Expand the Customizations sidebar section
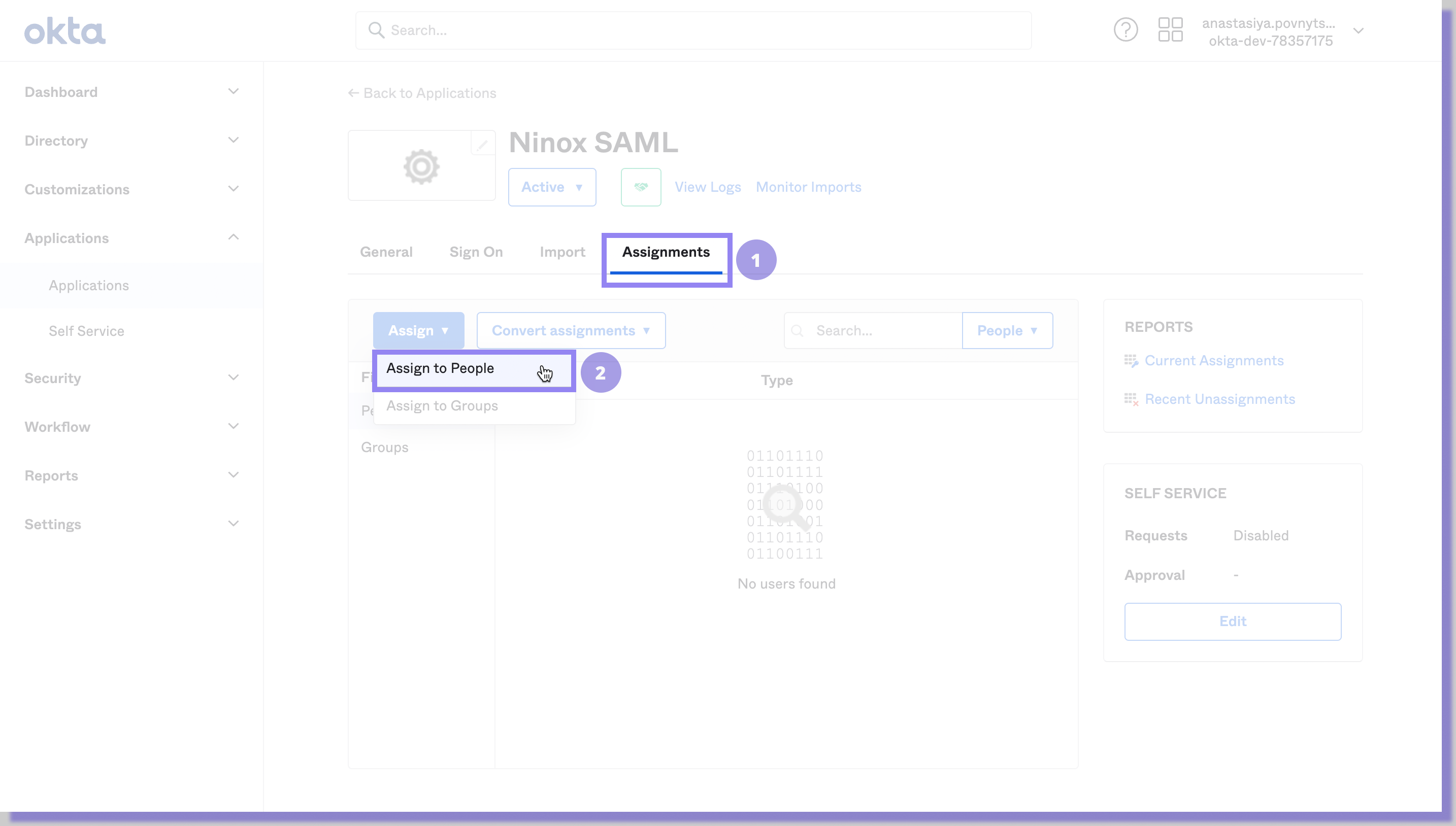 tap(234, 189)
